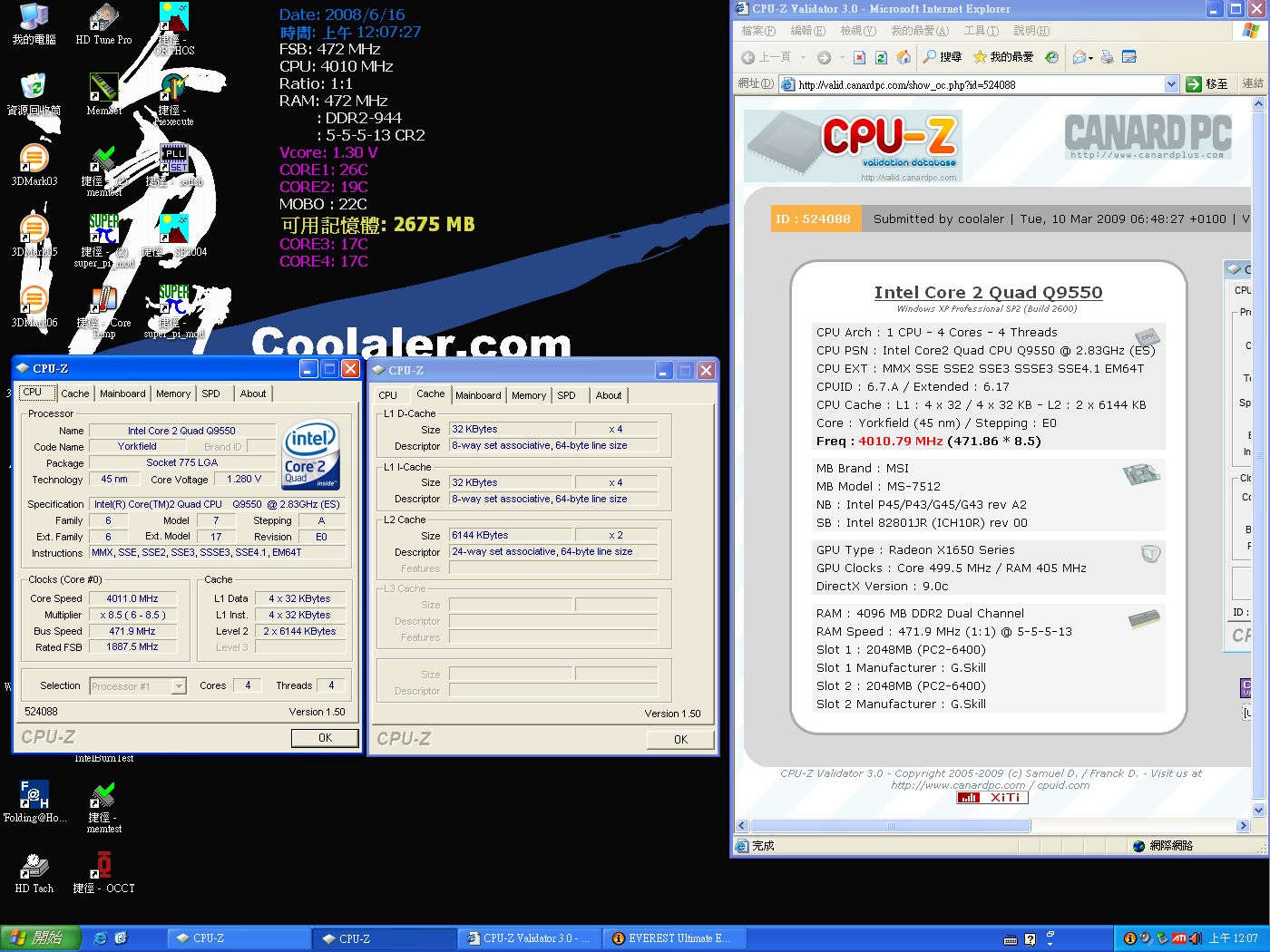Click the Intel Core 2 Quad Q9550 heading

[x=988, y=292]
